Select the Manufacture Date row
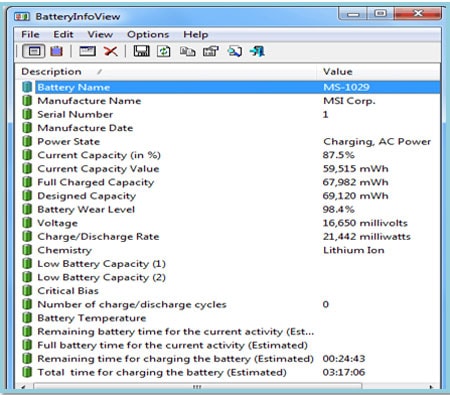Image resolution: width=450 pixels, height=395 pixels. tap(228, 128)
